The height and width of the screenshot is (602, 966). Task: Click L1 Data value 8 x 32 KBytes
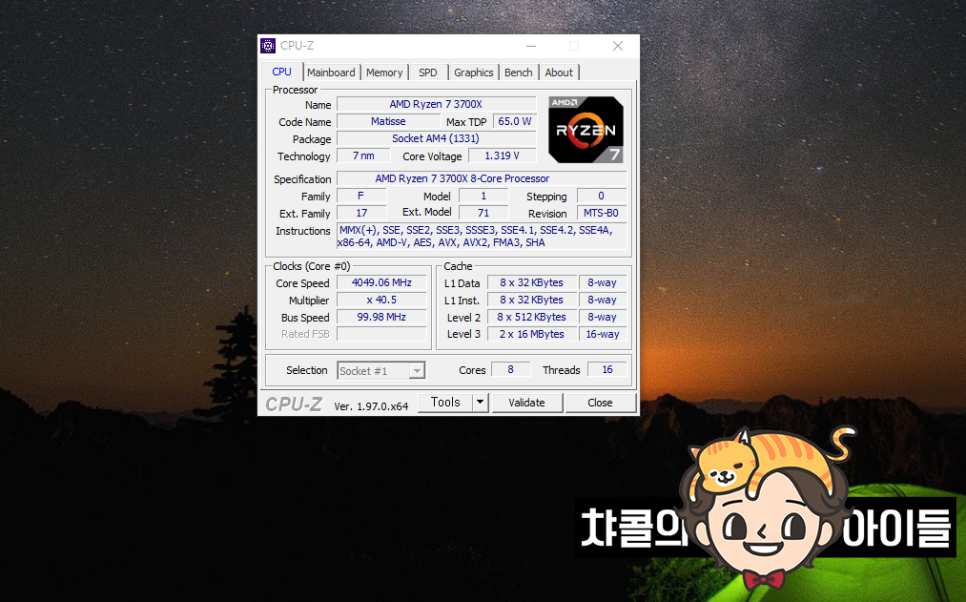tap(531, 283)
